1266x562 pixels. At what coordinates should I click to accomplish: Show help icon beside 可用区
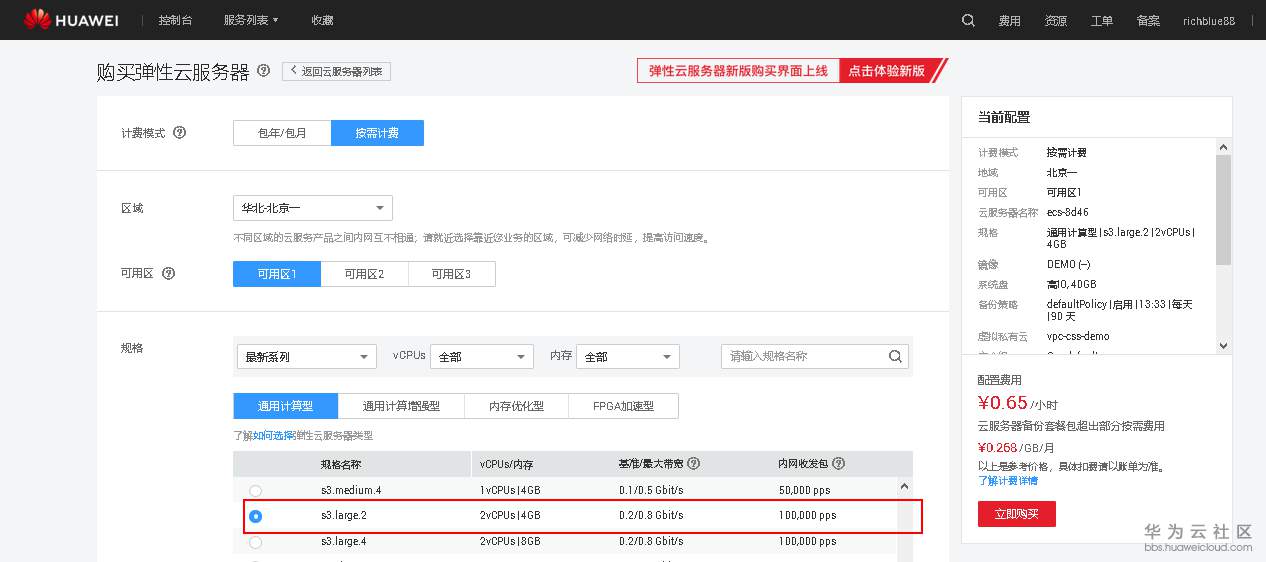point(168,273)
